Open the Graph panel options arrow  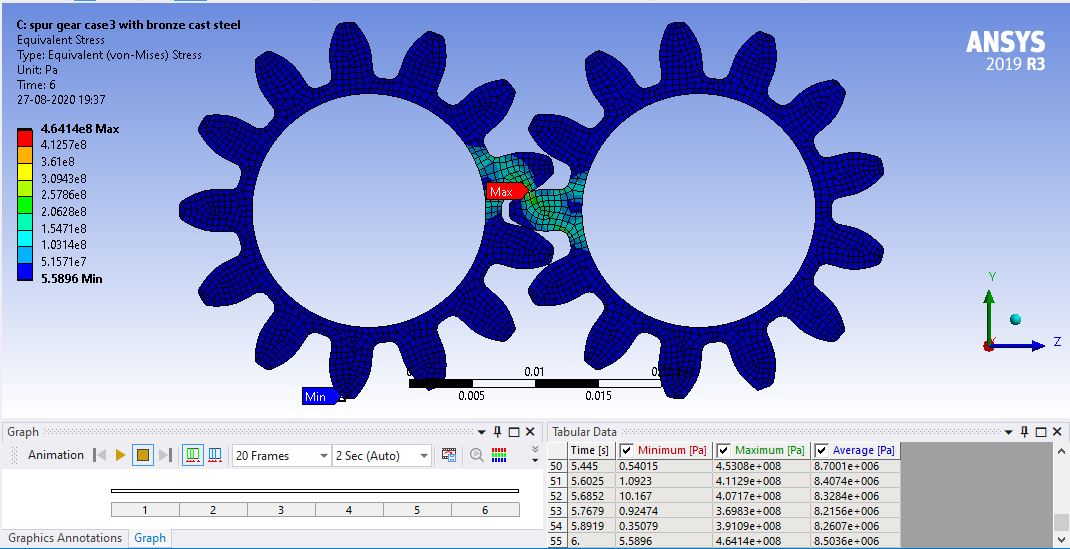click(482, 432)
